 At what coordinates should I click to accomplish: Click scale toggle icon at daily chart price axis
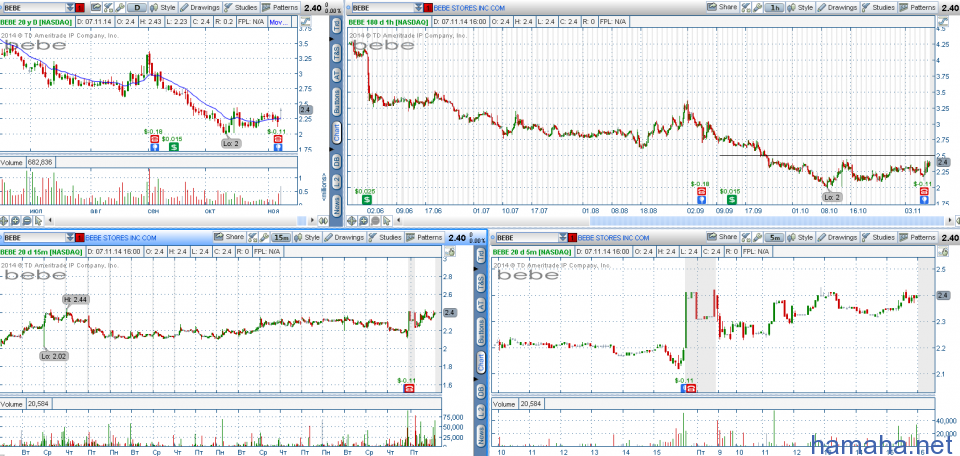coord(306,21)
